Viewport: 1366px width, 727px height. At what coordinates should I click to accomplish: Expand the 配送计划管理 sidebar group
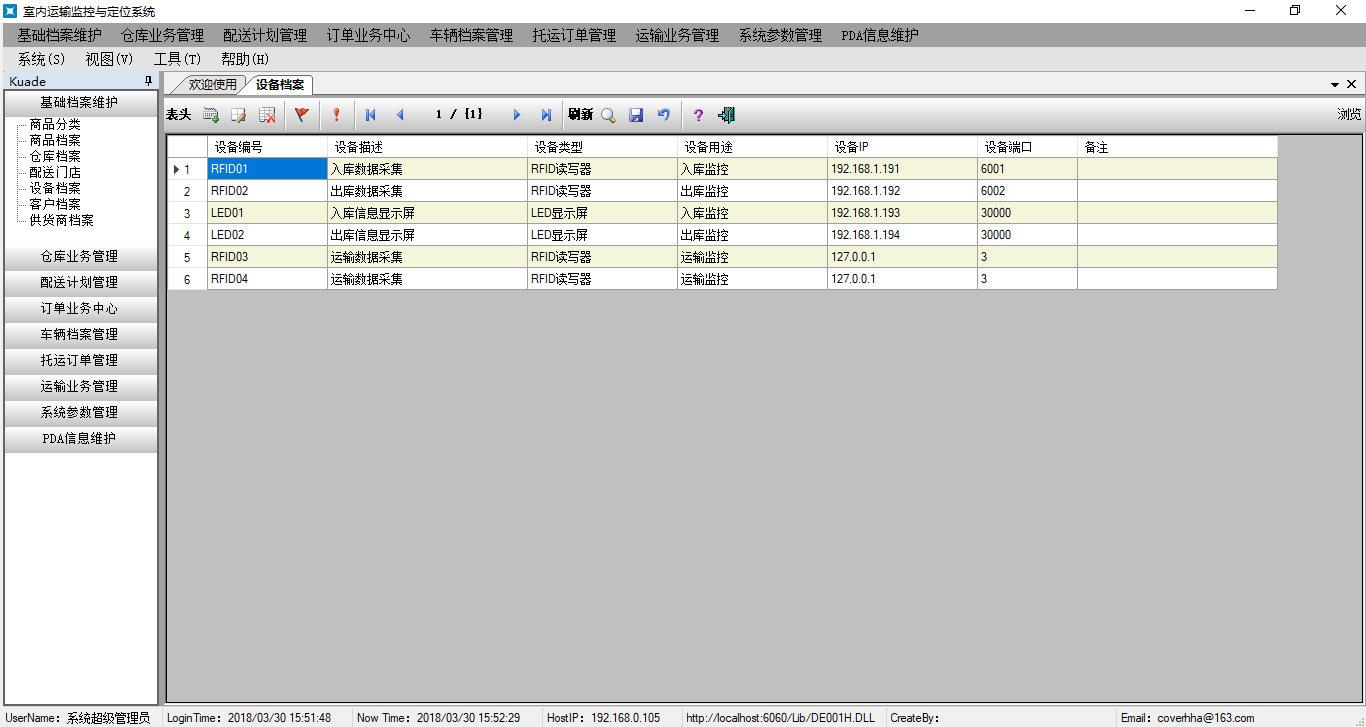pos(80,282)
